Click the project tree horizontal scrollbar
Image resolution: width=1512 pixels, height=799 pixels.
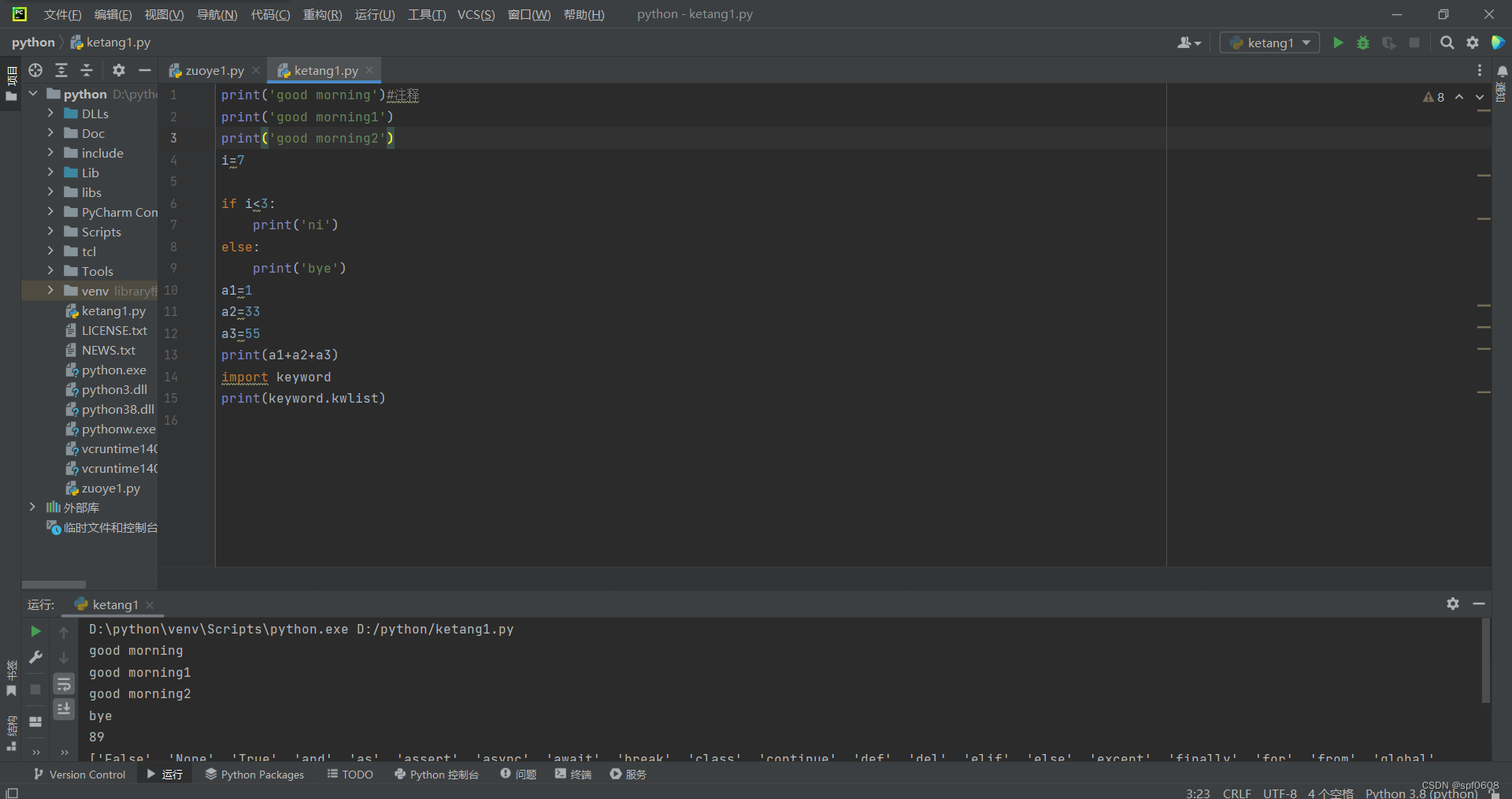(x=54, y=585)
